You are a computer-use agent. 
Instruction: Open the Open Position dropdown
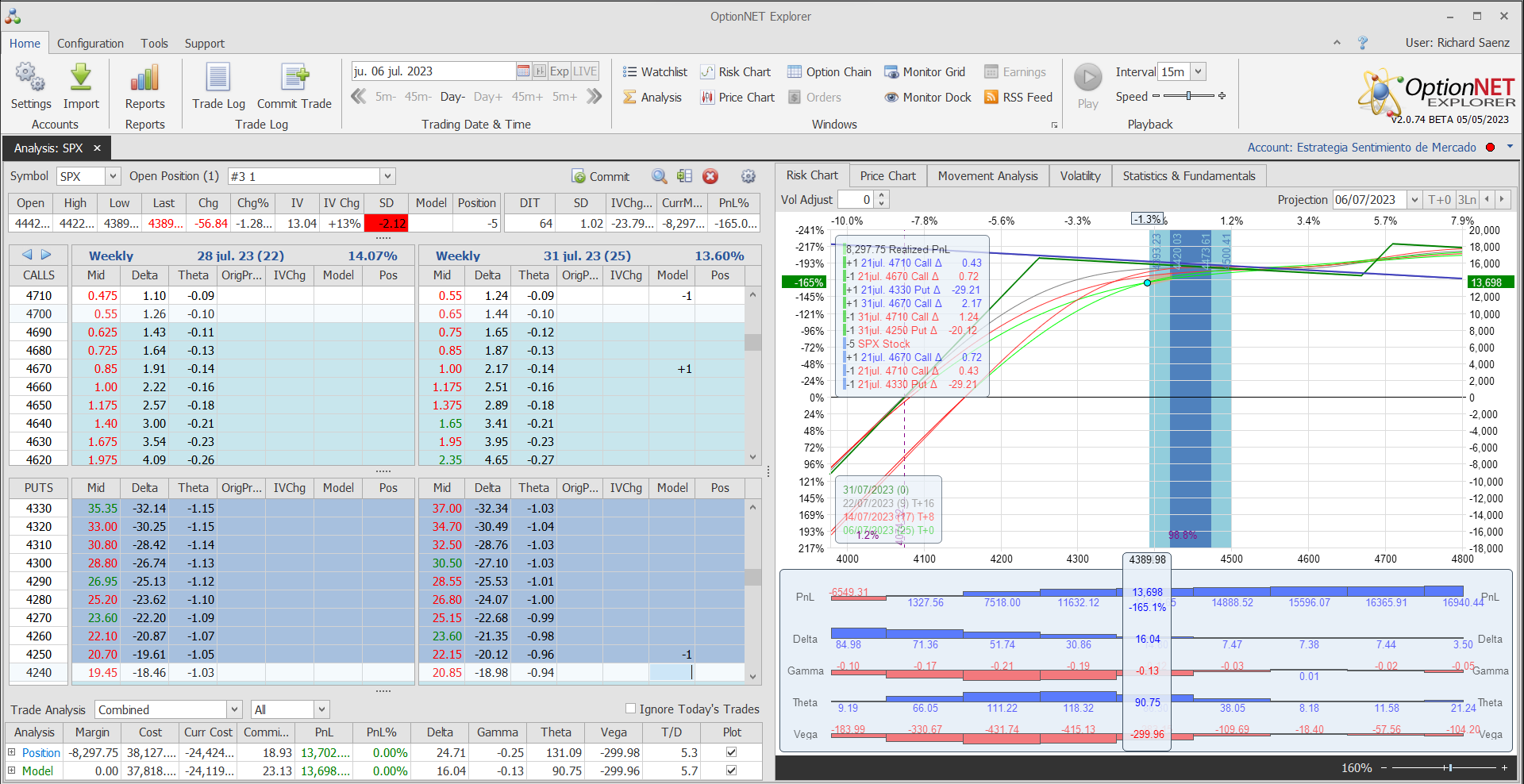tap(387, 176)
